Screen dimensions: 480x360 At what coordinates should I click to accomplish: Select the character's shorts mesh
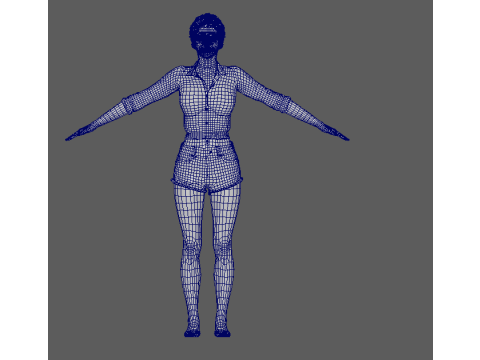pyautogui.click(x=207, y=166)
